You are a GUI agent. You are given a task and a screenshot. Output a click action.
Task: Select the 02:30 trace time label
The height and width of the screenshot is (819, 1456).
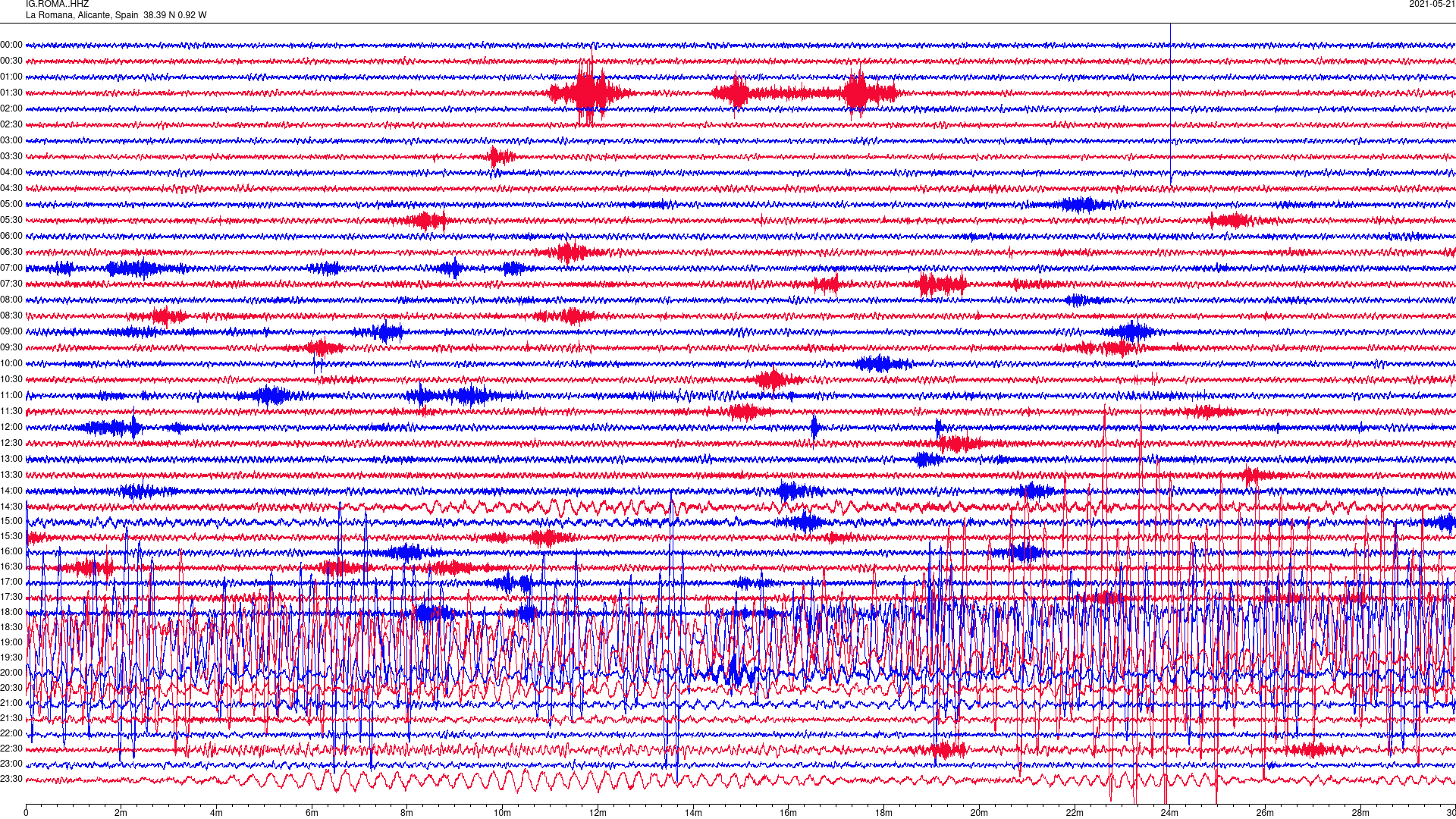click(11, 124)
